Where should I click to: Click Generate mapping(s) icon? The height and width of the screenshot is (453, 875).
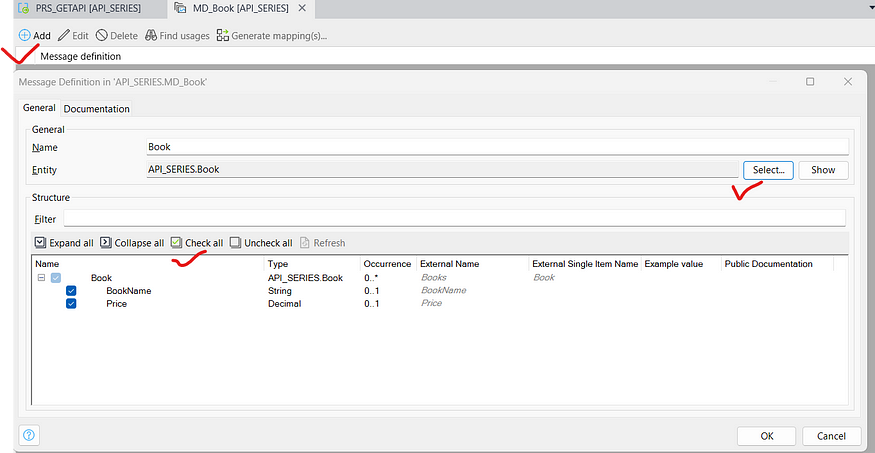click(x=223, y=36)
